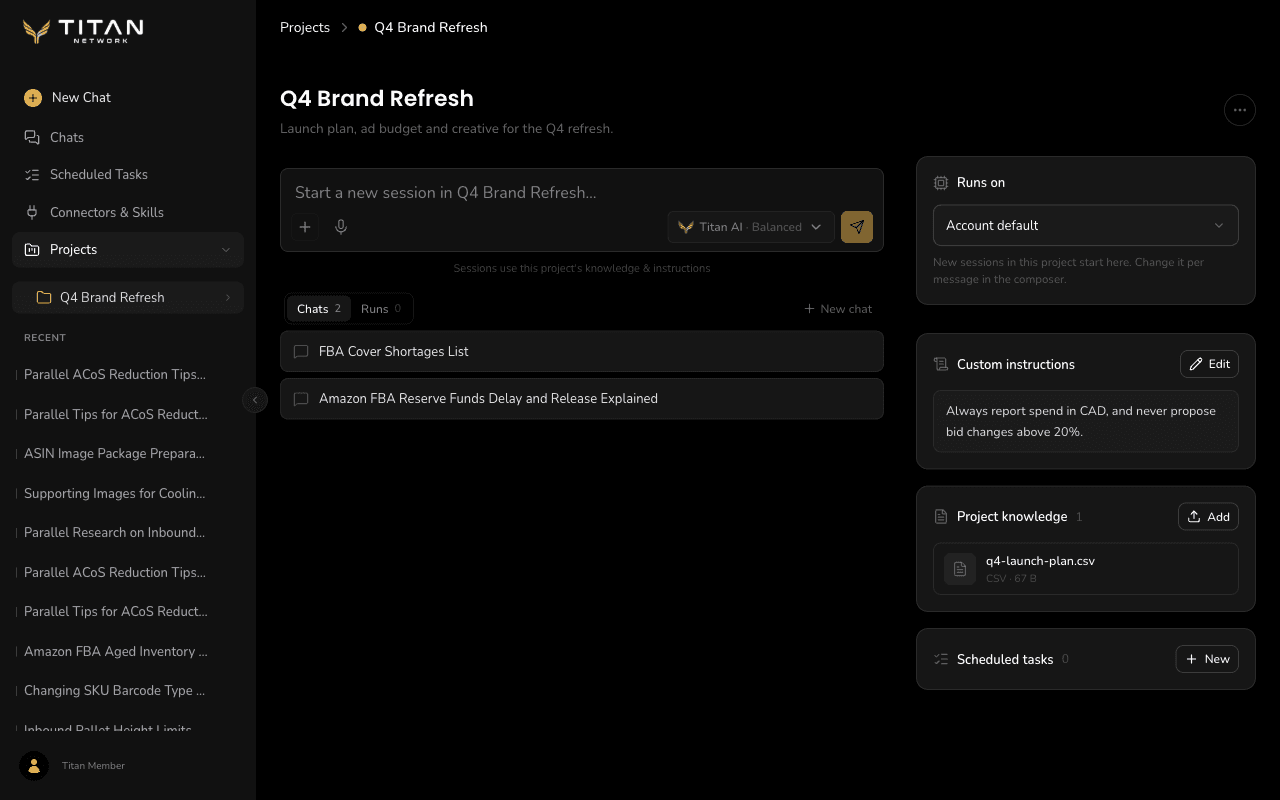Edit the custom instructions

1209,364
